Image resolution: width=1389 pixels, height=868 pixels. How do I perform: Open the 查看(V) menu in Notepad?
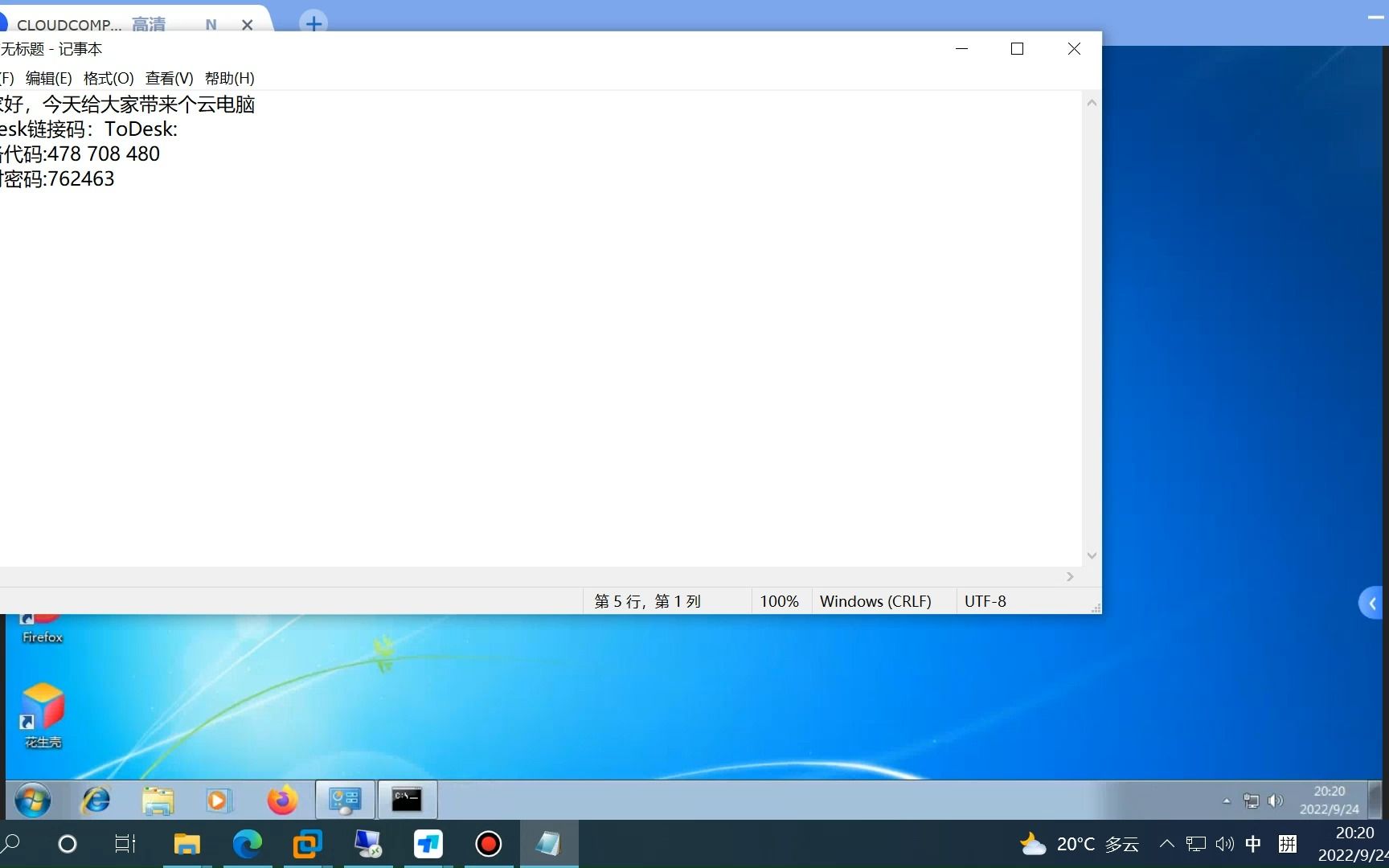169,78
